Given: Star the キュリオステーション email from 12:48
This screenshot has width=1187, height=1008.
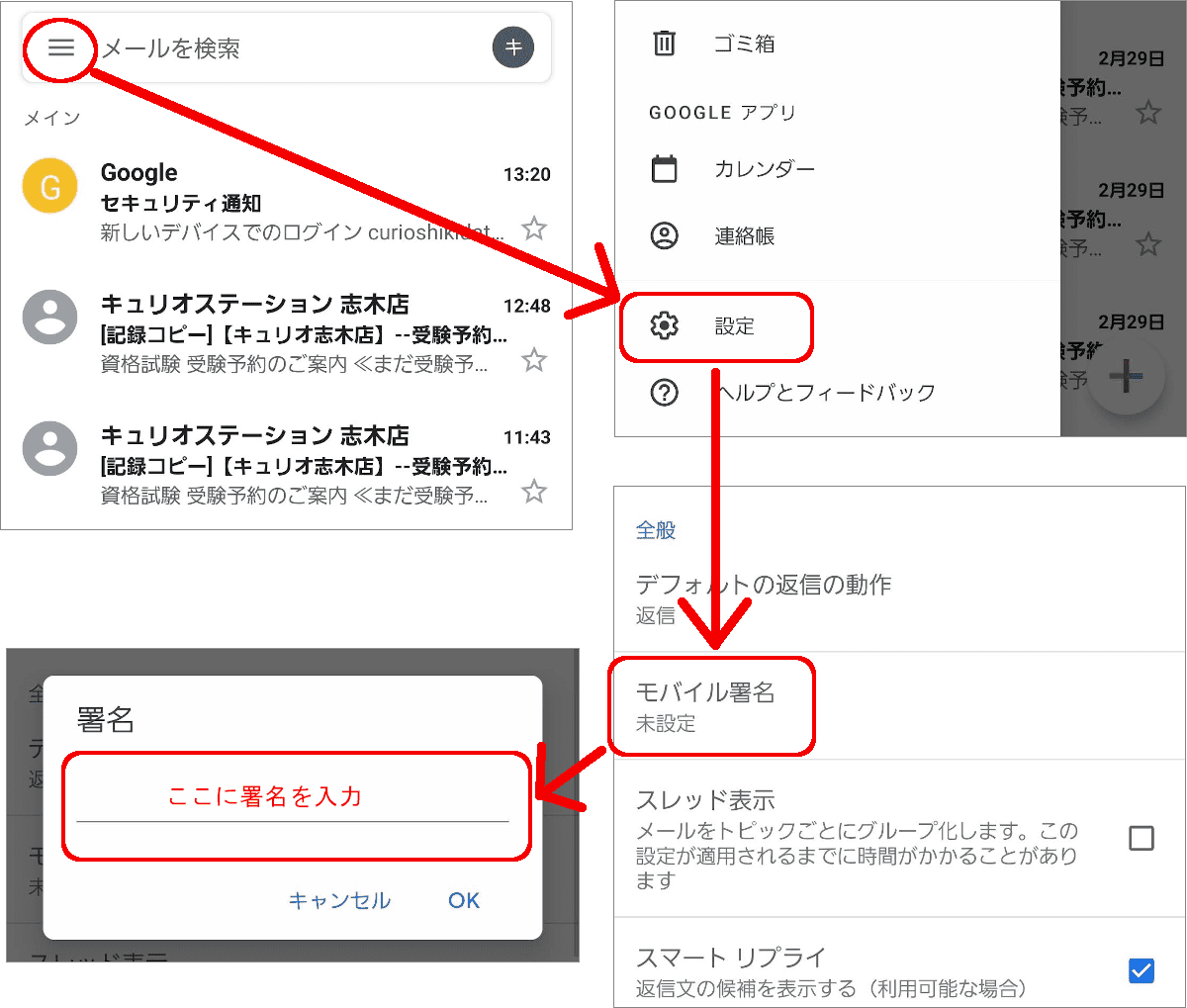Looking at the screenshot, I should click(534, 359).
